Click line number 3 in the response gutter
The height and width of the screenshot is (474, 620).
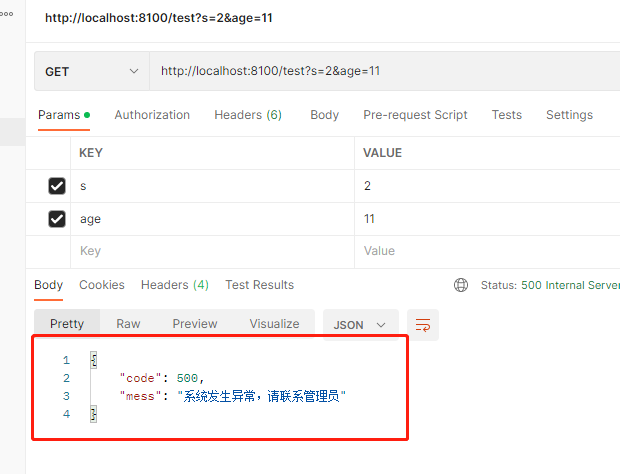[x=66, y=396]
